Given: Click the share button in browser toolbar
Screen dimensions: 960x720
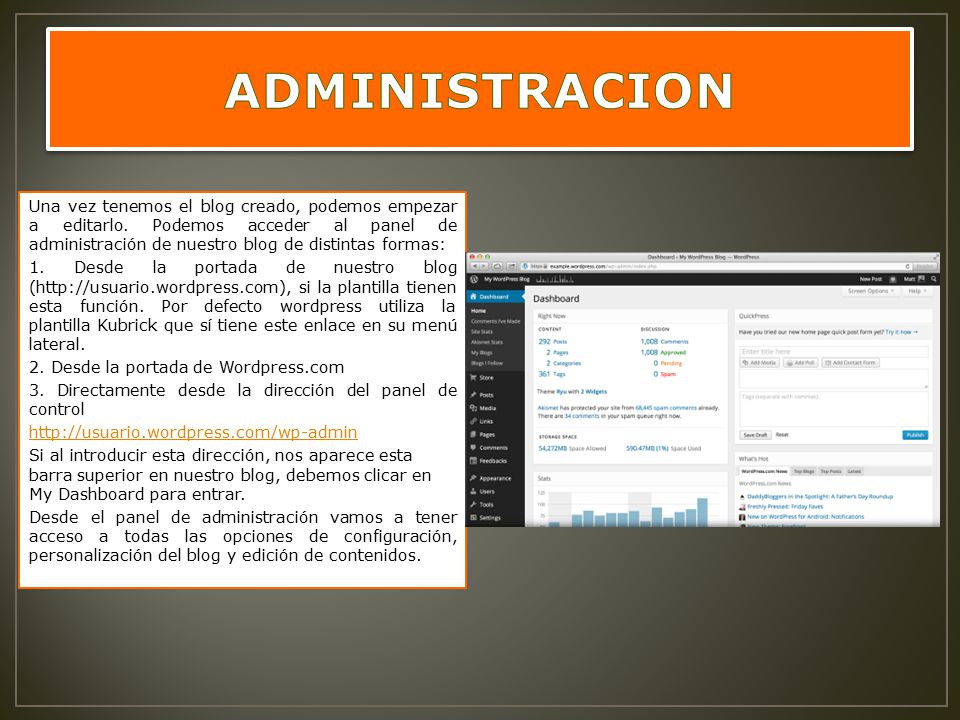Looking at the screenshot, I should point(511,266).
